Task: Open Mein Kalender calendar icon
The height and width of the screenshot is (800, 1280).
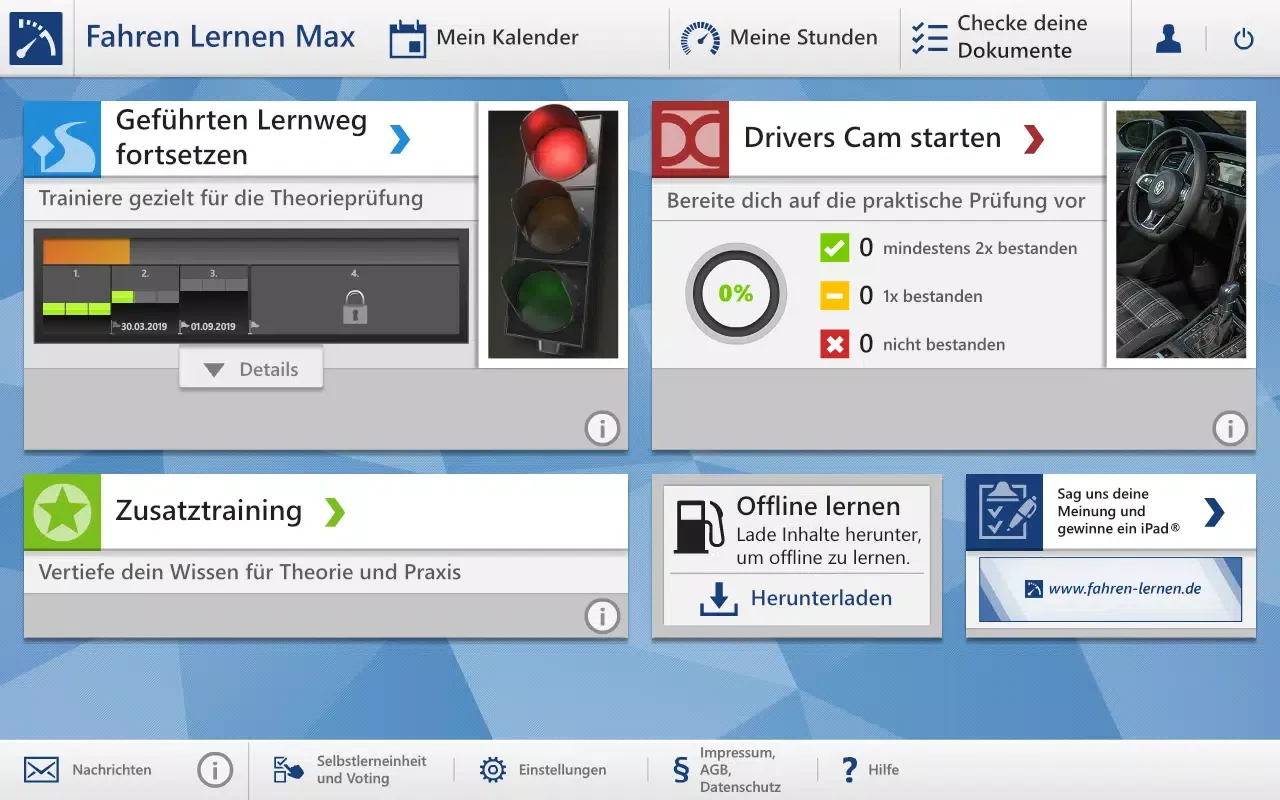Action: coord(407,38)
